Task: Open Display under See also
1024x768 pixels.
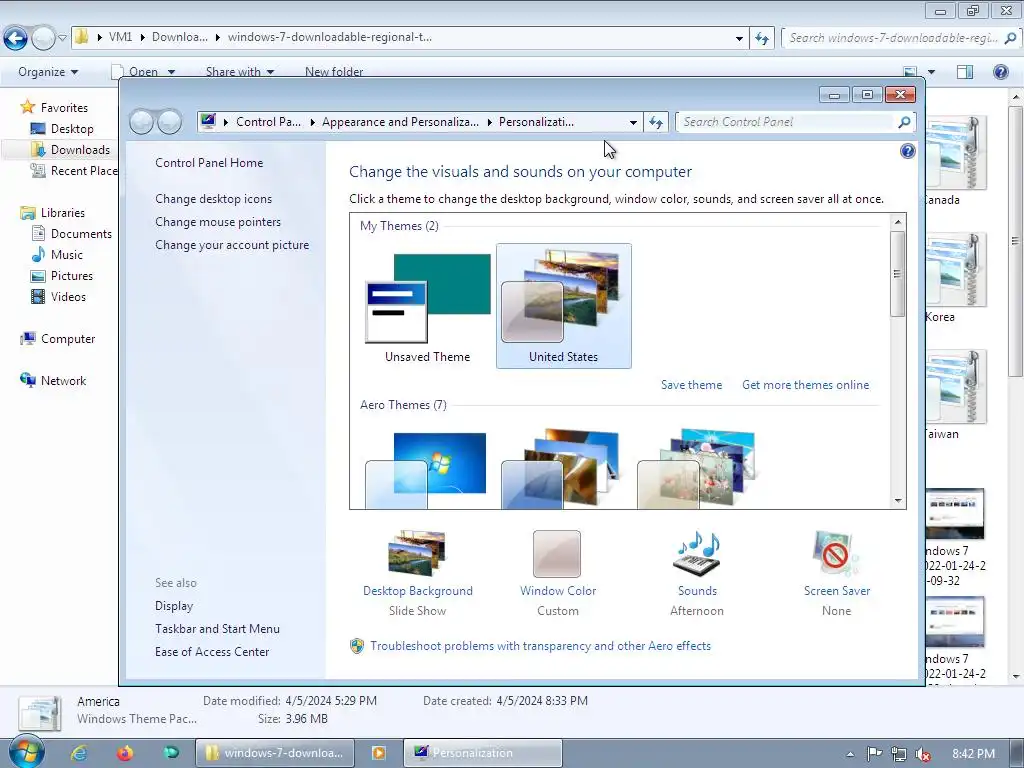Action: [x=174, y=606]
